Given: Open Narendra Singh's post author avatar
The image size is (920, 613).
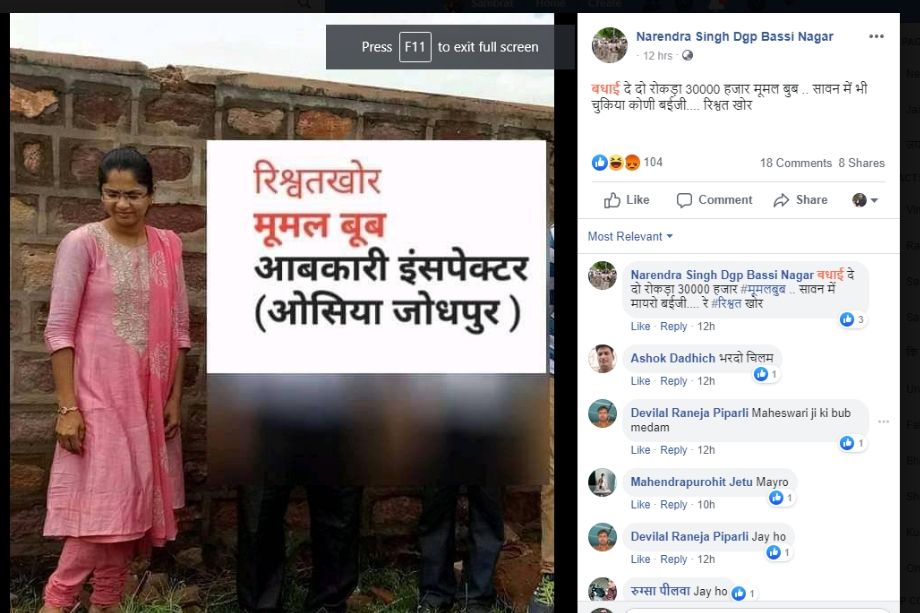Looking at the screenshot, I should (x=609, y=45).
